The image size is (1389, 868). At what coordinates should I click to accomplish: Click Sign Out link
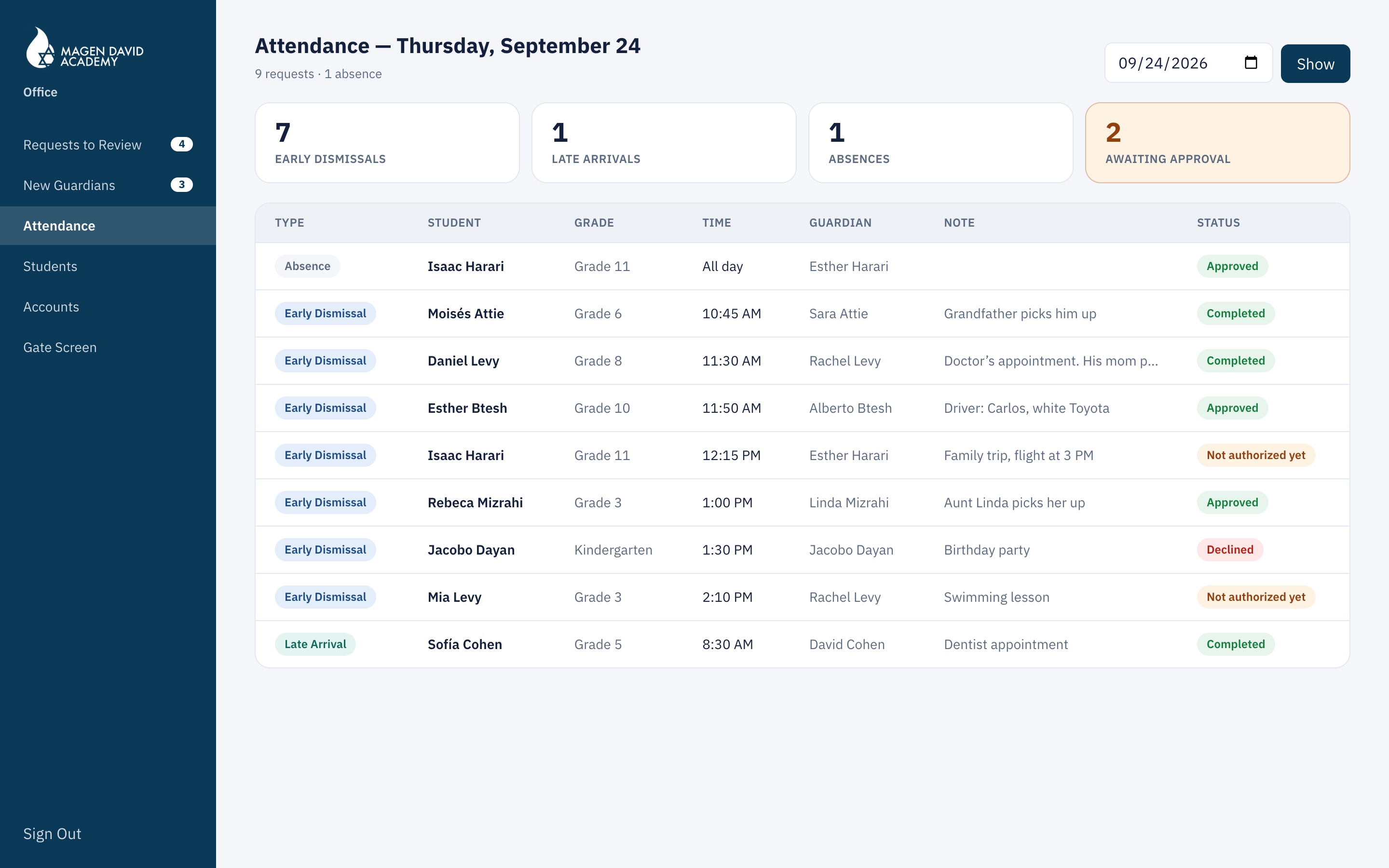point(52,834)
